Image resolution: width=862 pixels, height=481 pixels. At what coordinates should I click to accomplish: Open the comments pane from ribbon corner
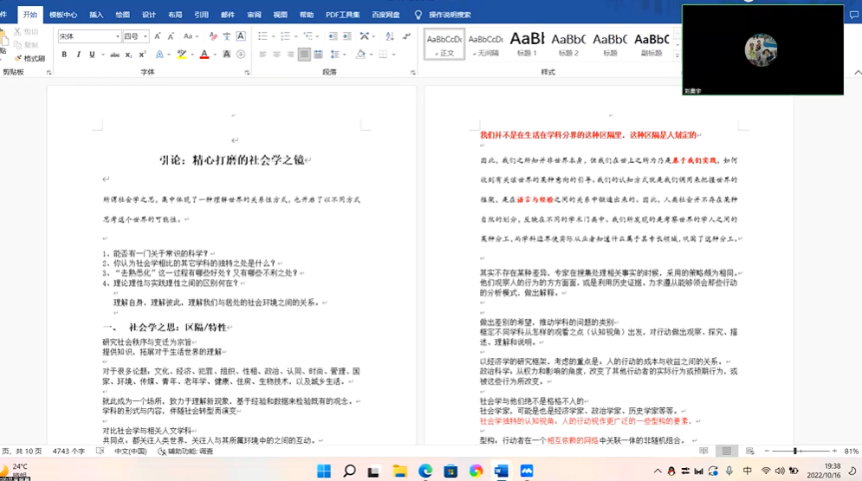854,15
